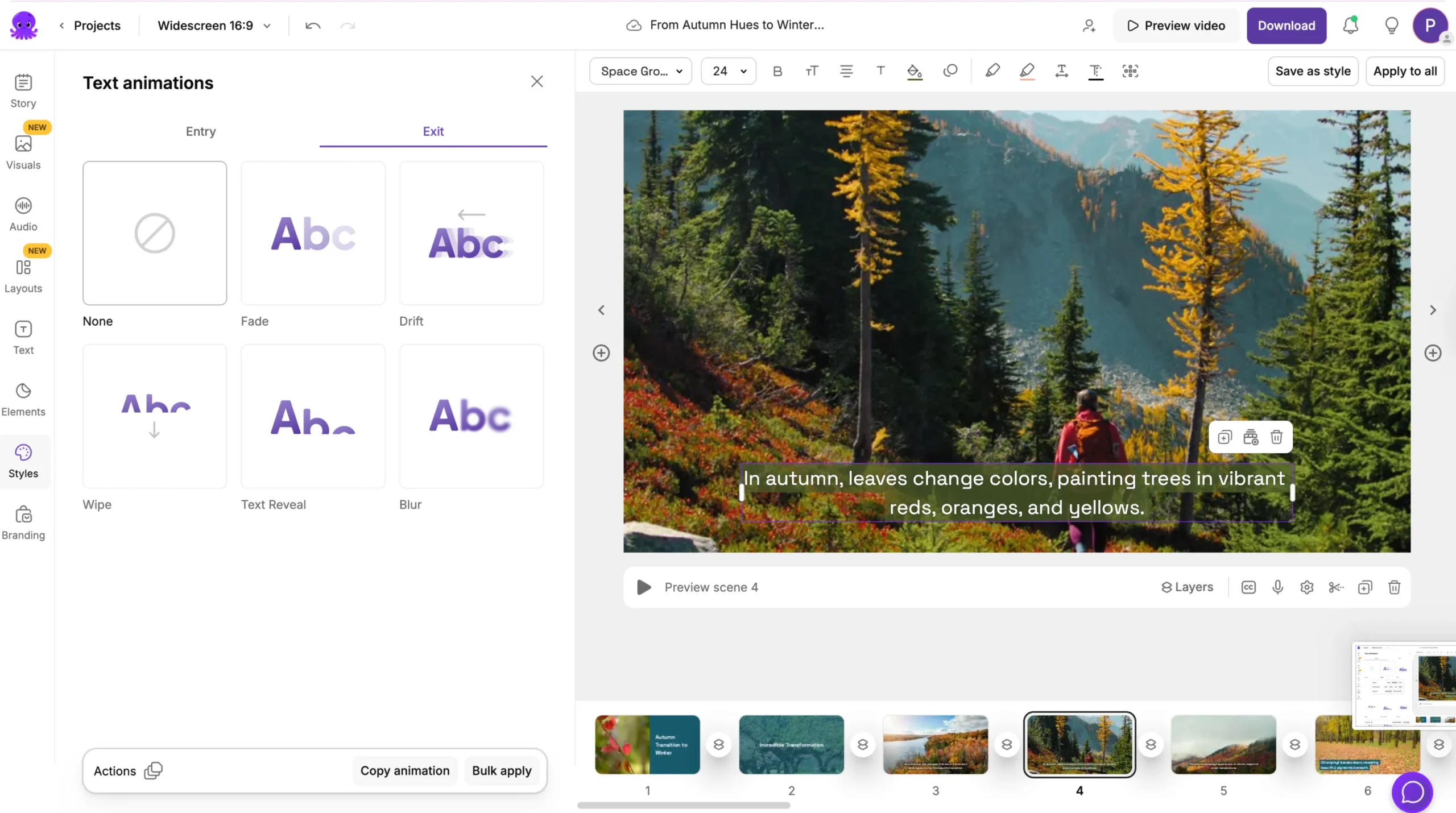Open the Space Grotesk font dropdown
This screenshot has width=1456, height=813.
(x=640, y=71)
